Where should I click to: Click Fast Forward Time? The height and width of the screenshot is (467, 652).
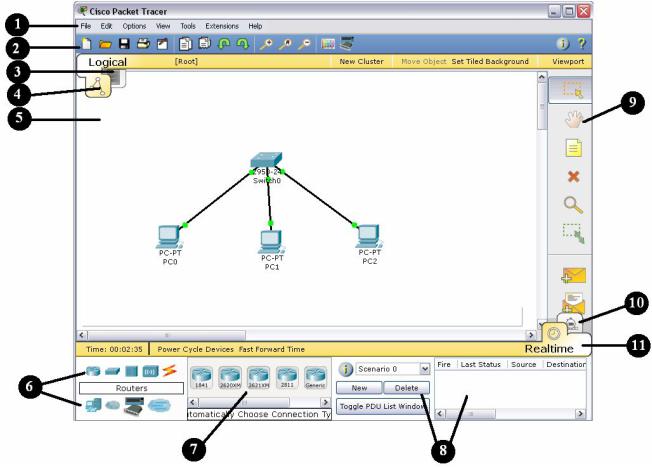click(x=272, y=349)
